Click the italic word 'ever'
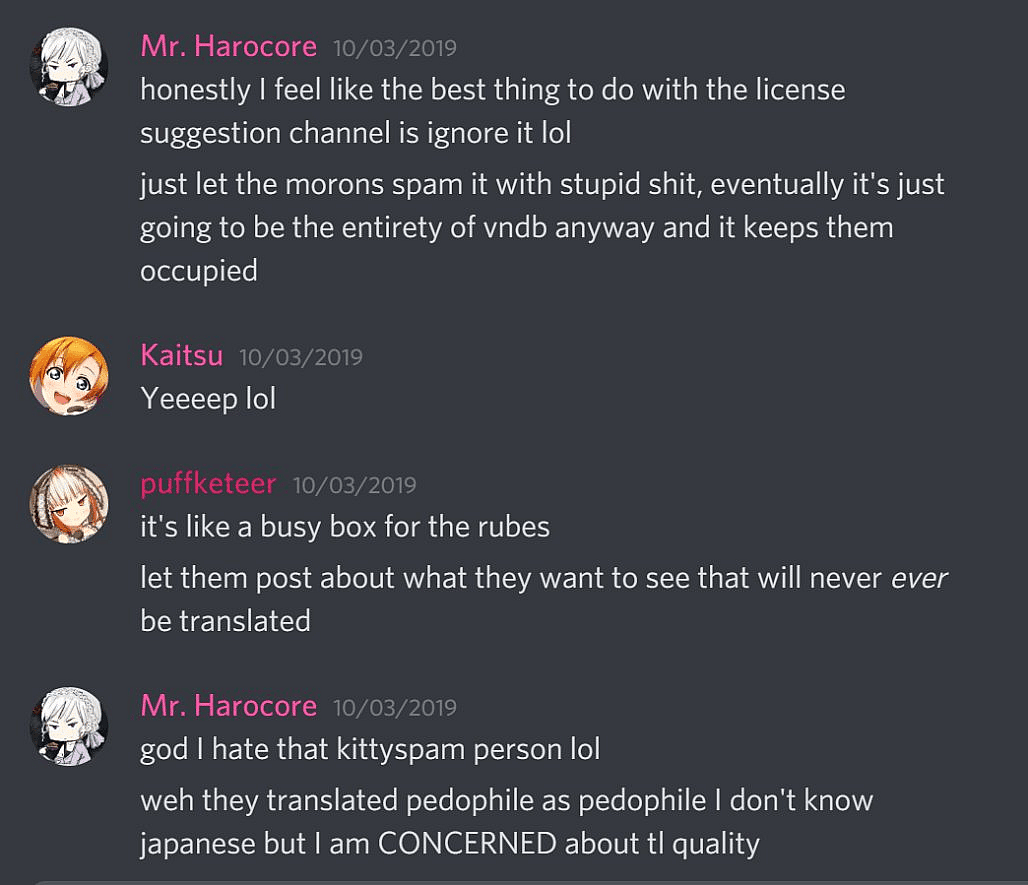This screenshot has width=1028, height=885. pos(919,578)
